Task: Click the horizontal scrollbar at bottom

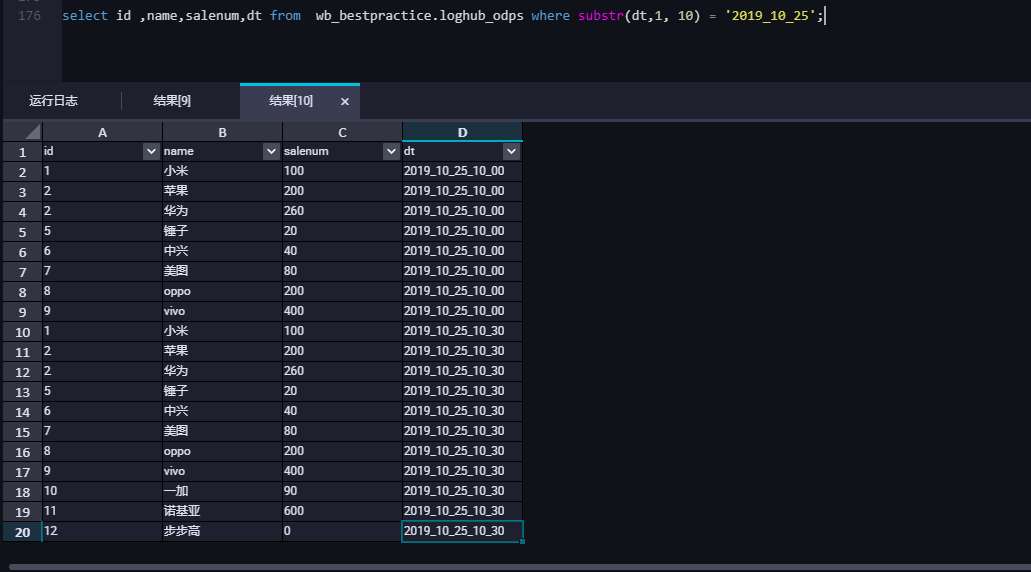Action: (x=519, y=567)
